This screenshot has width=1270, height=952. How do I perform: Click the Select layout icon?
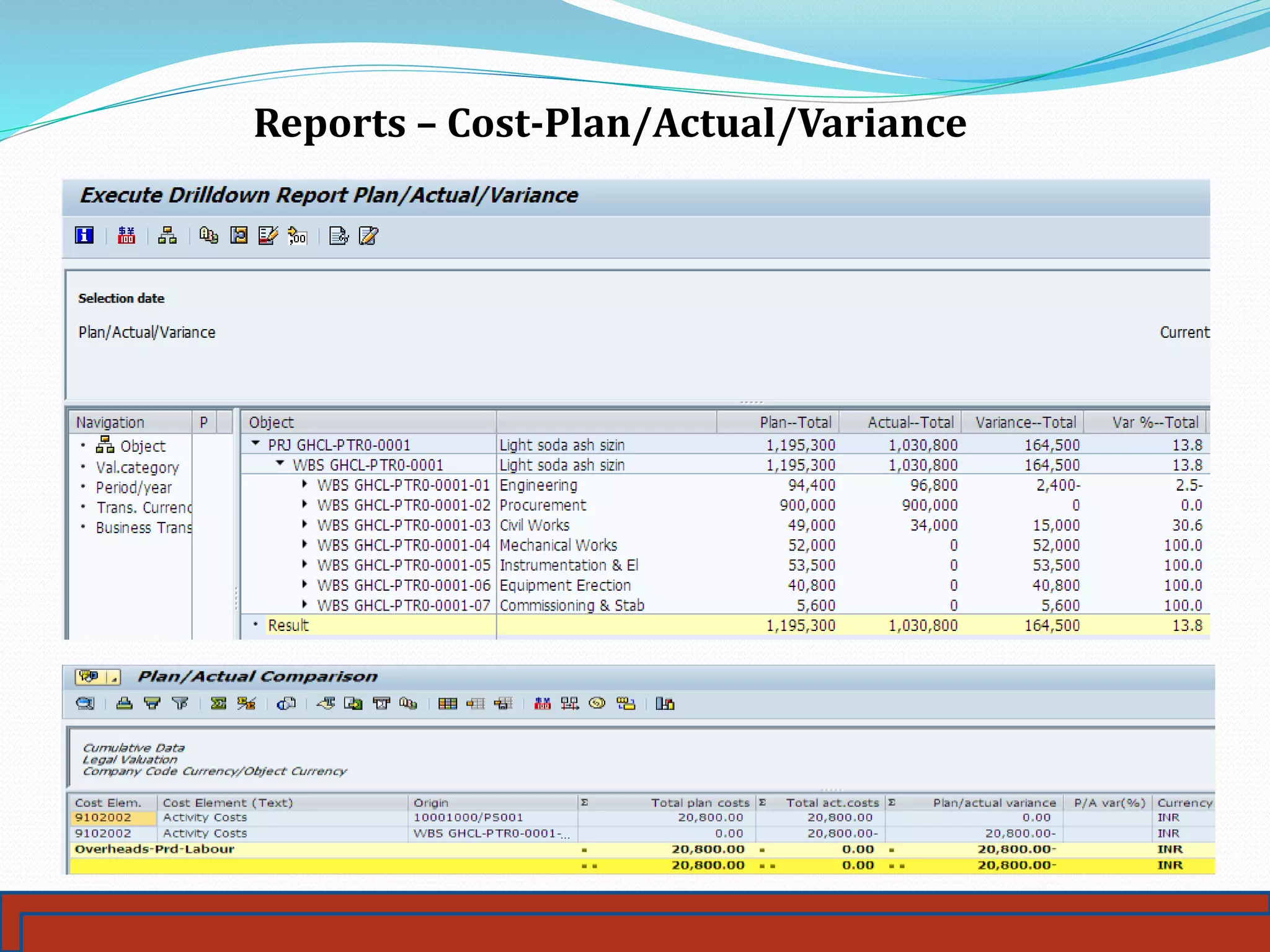point(476,703)
